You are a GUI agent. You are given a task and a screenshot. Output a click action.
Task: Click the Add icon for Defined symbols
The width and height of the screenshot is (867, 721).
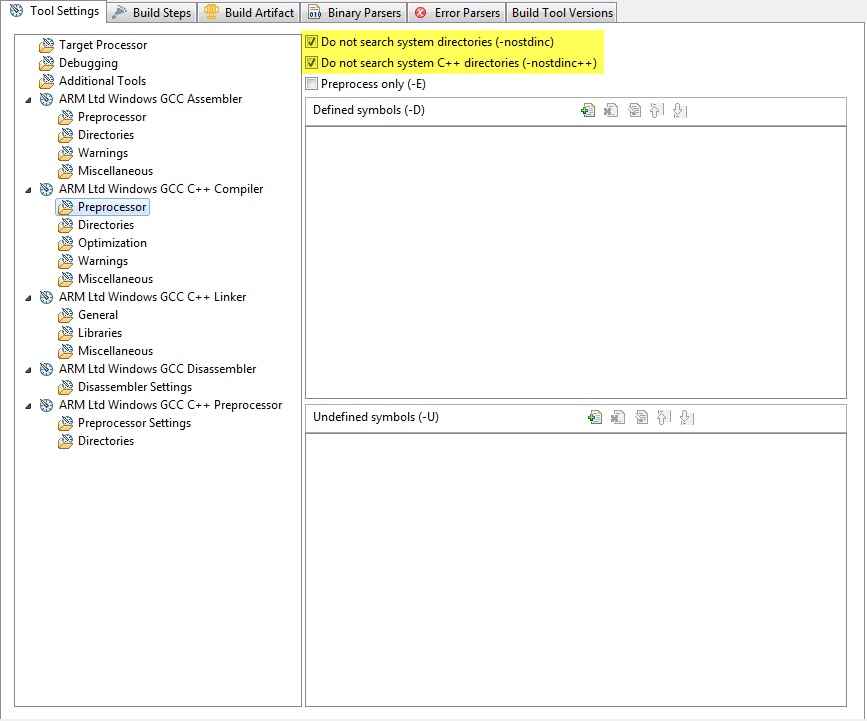[x=588, y=110]
